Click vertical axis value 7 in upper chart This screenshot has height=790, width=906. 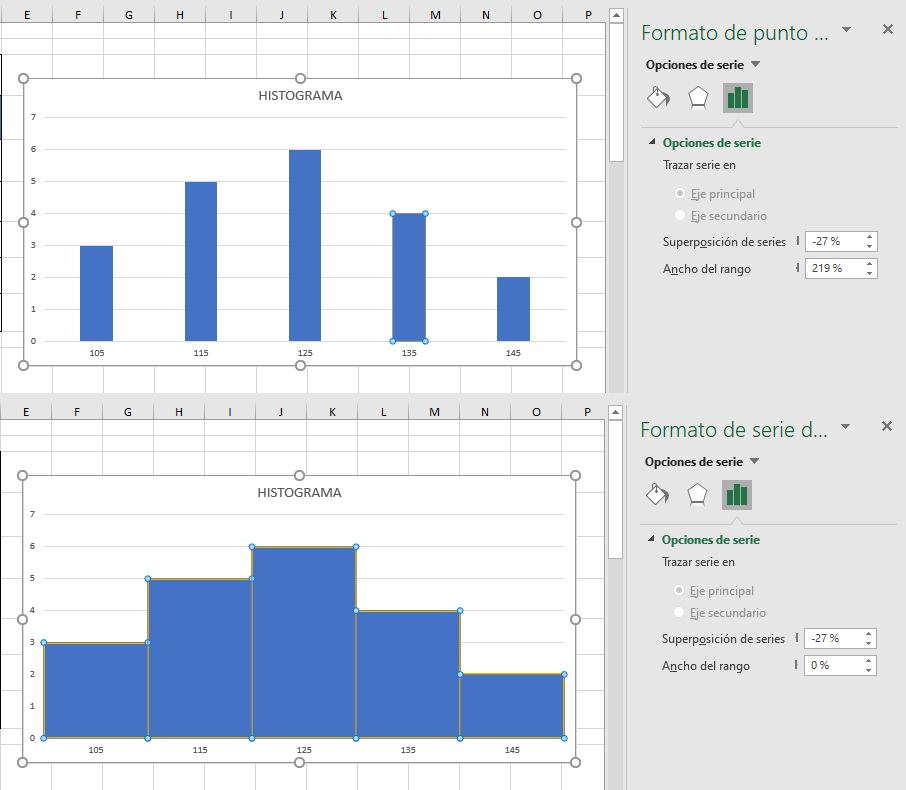34,117
